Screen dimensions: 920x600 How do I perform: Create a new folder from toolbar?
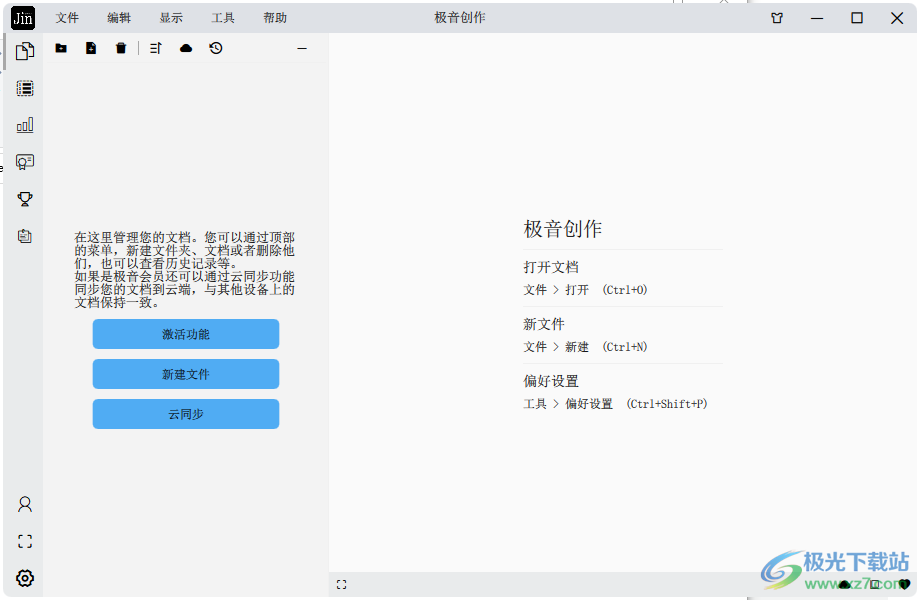61,48
